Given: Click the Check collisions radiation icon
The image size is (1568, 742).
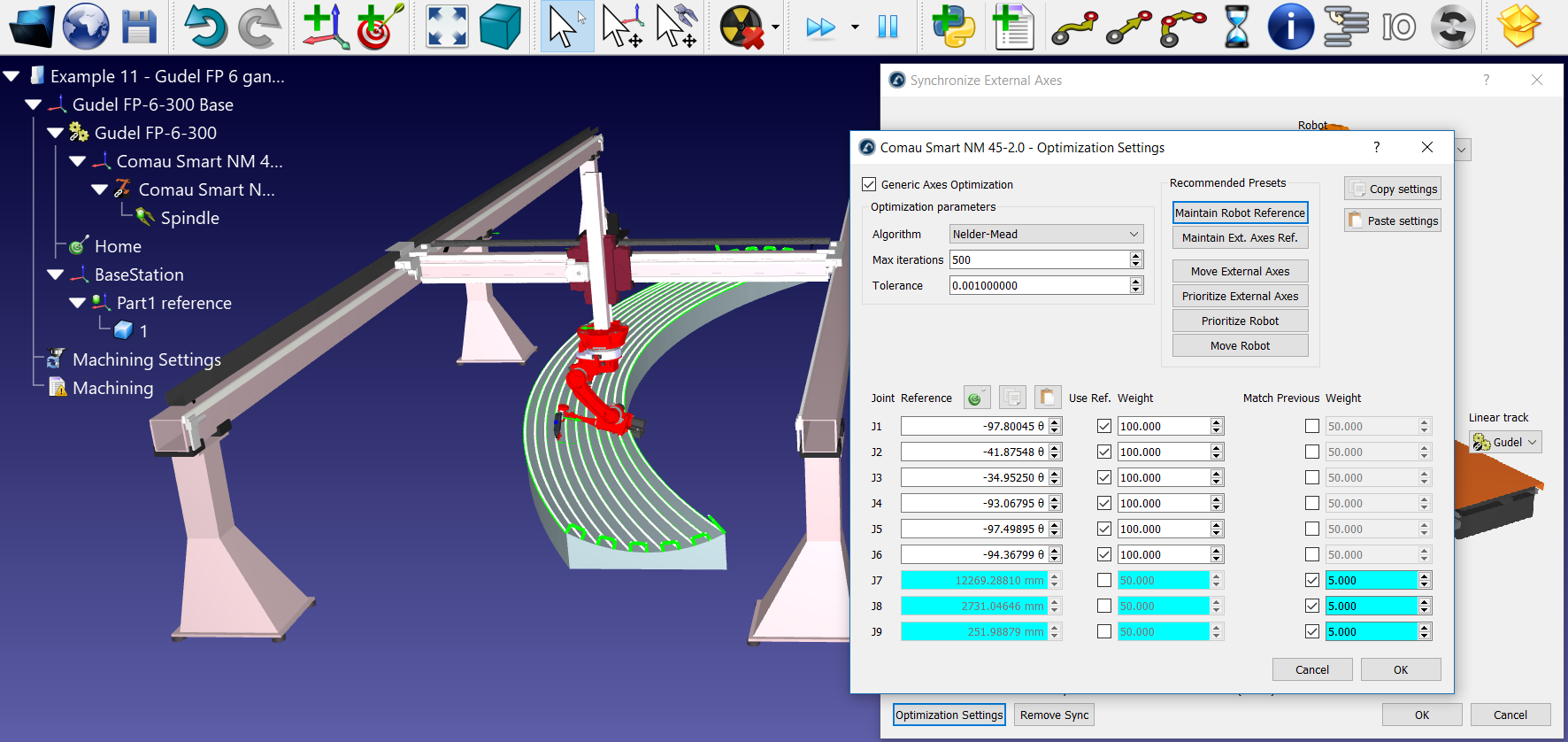Looking at the screenshot, I should click(742, 27).
